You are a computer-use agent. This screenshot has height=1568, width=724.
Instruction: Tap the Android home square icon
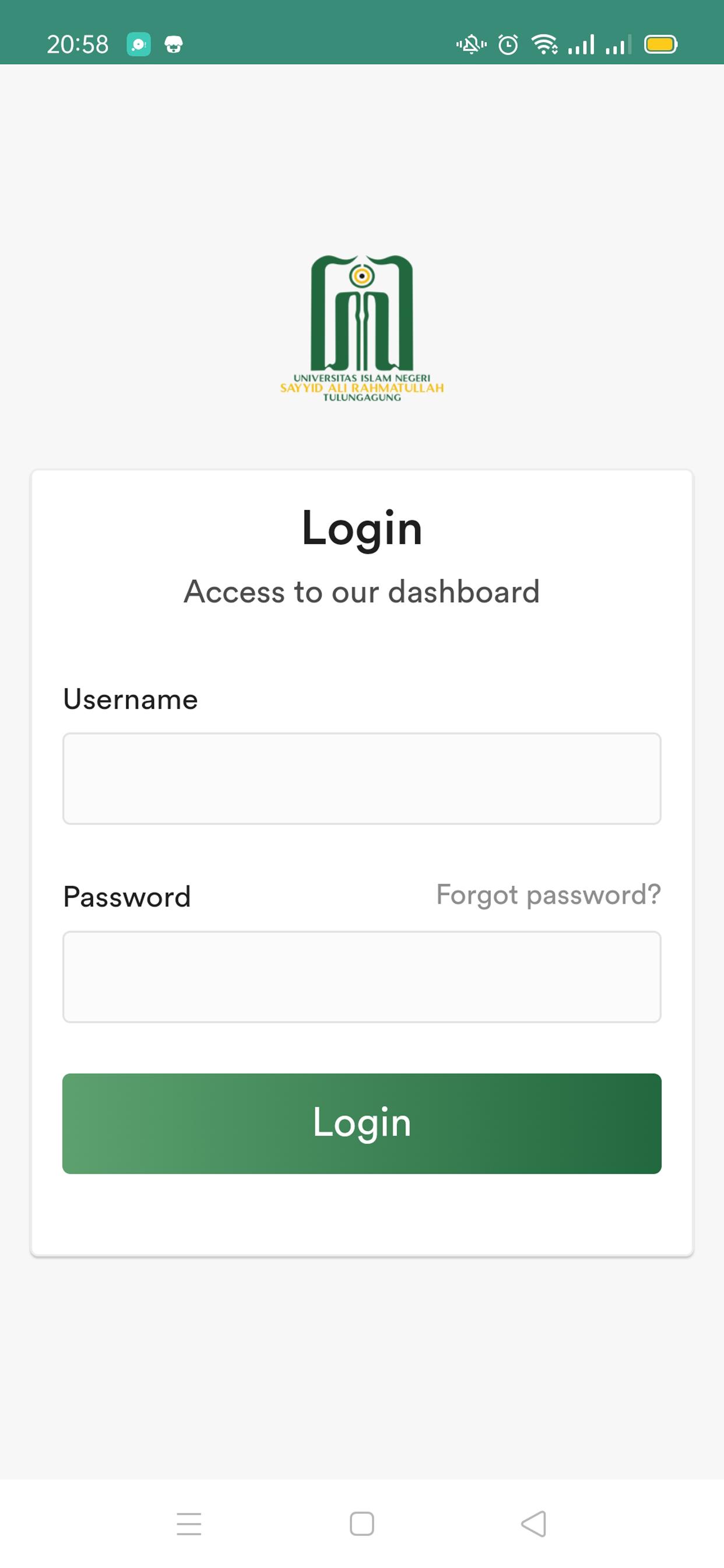pyautogui.click(x=362, y=1524)
